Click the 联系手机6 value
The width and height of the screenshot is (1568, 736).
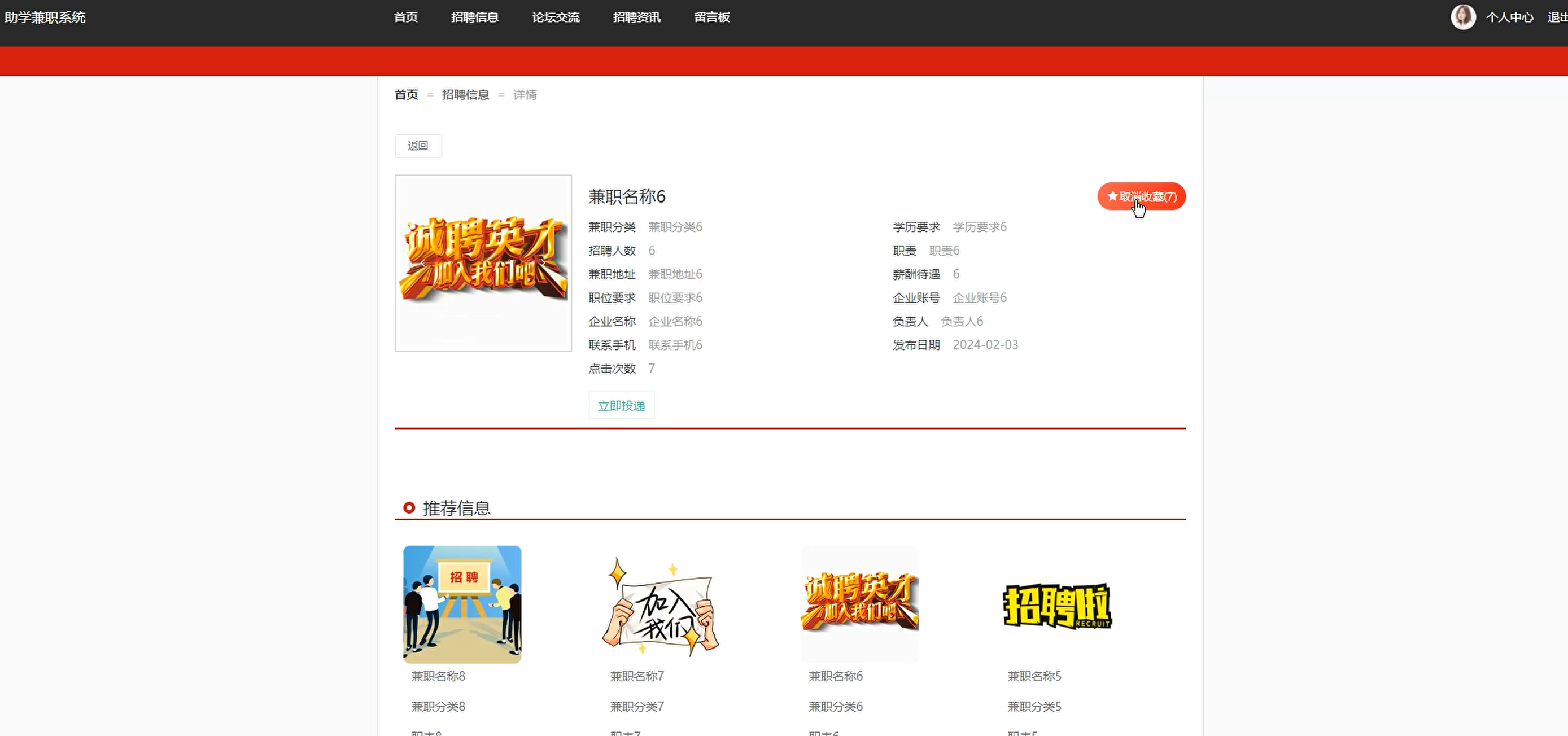(x=675, y=345)
